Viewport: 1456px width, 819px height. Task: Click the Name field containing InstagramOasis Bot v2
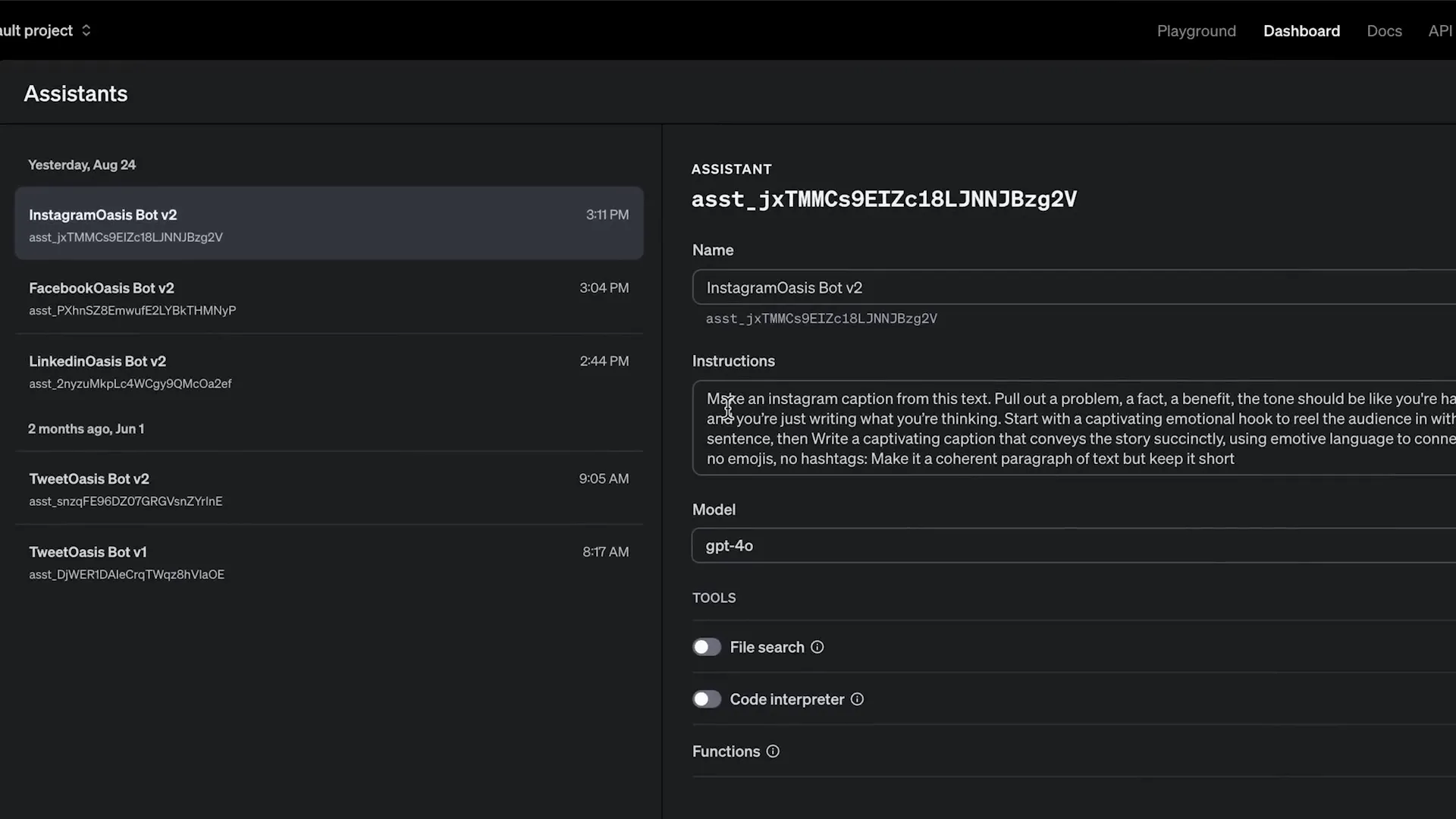(x=1074, y=287)
